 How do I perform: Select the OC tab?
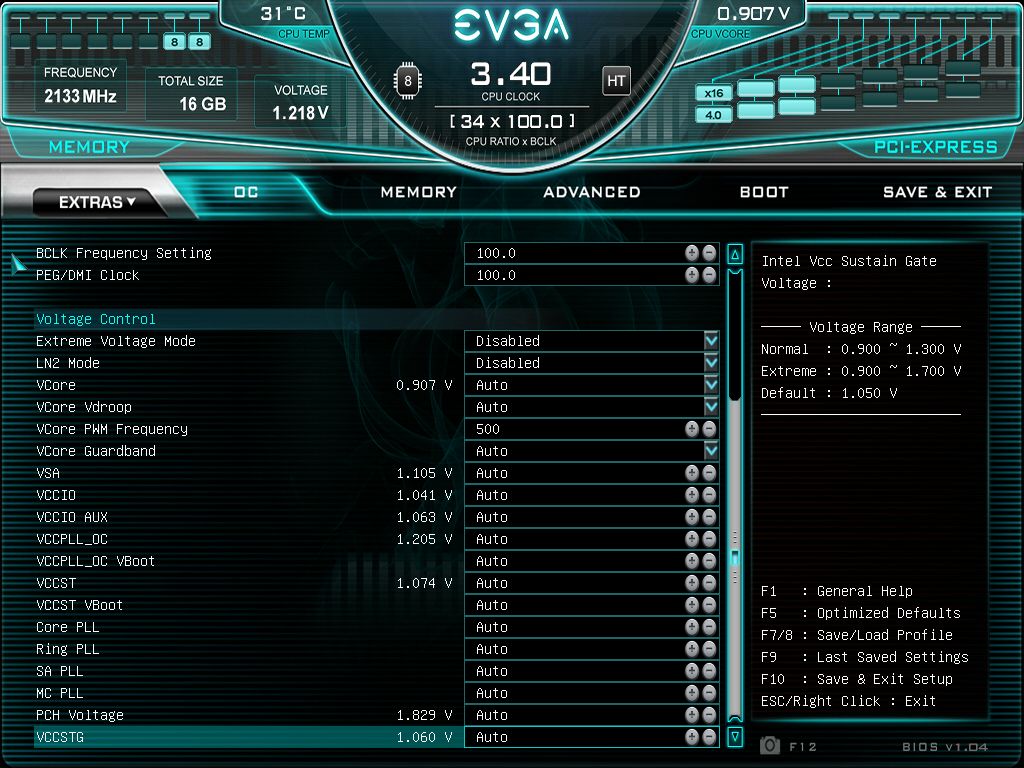pos(246,192)
